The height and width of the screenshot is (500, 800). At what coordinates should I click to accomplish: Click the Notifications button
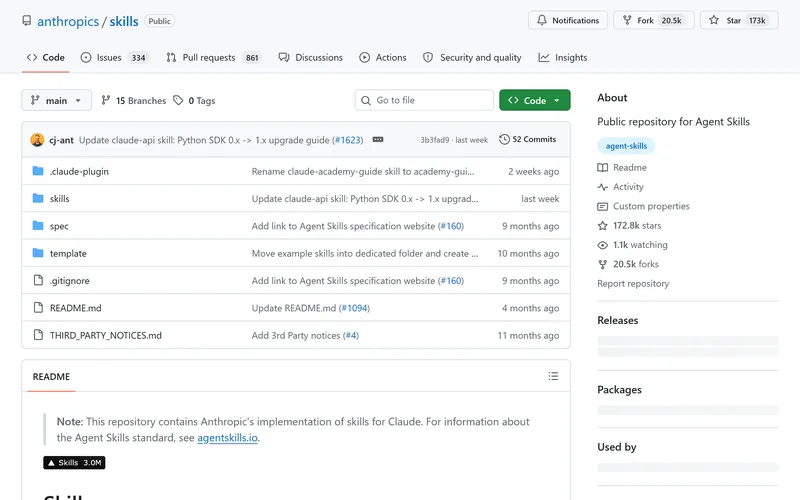point(568,20)
